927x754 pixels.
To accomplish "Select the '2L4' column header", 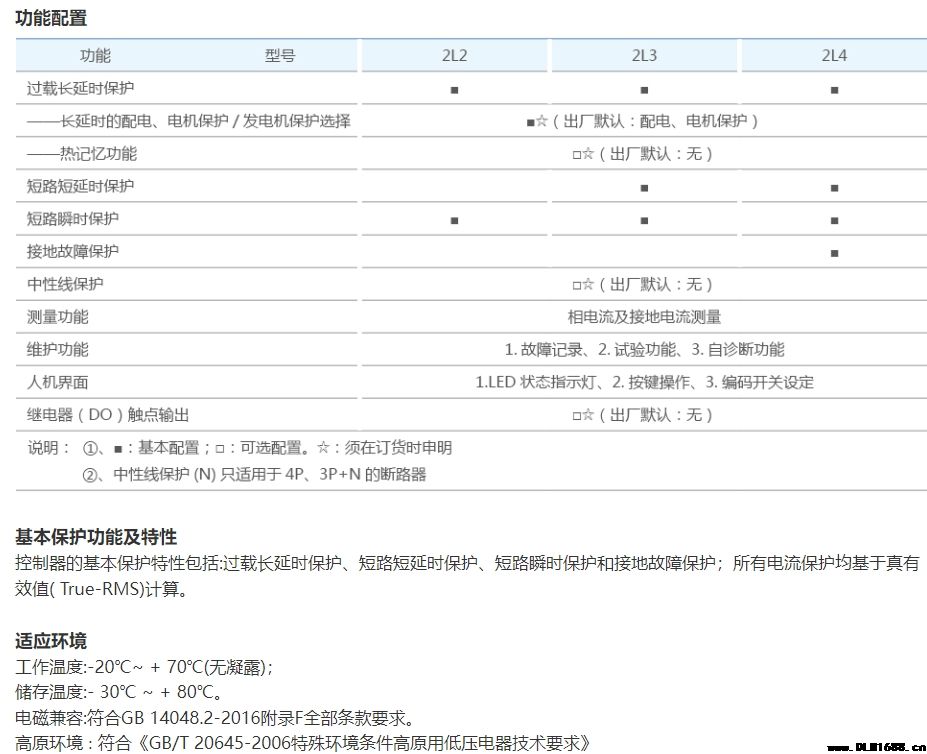I will [834, 56].
